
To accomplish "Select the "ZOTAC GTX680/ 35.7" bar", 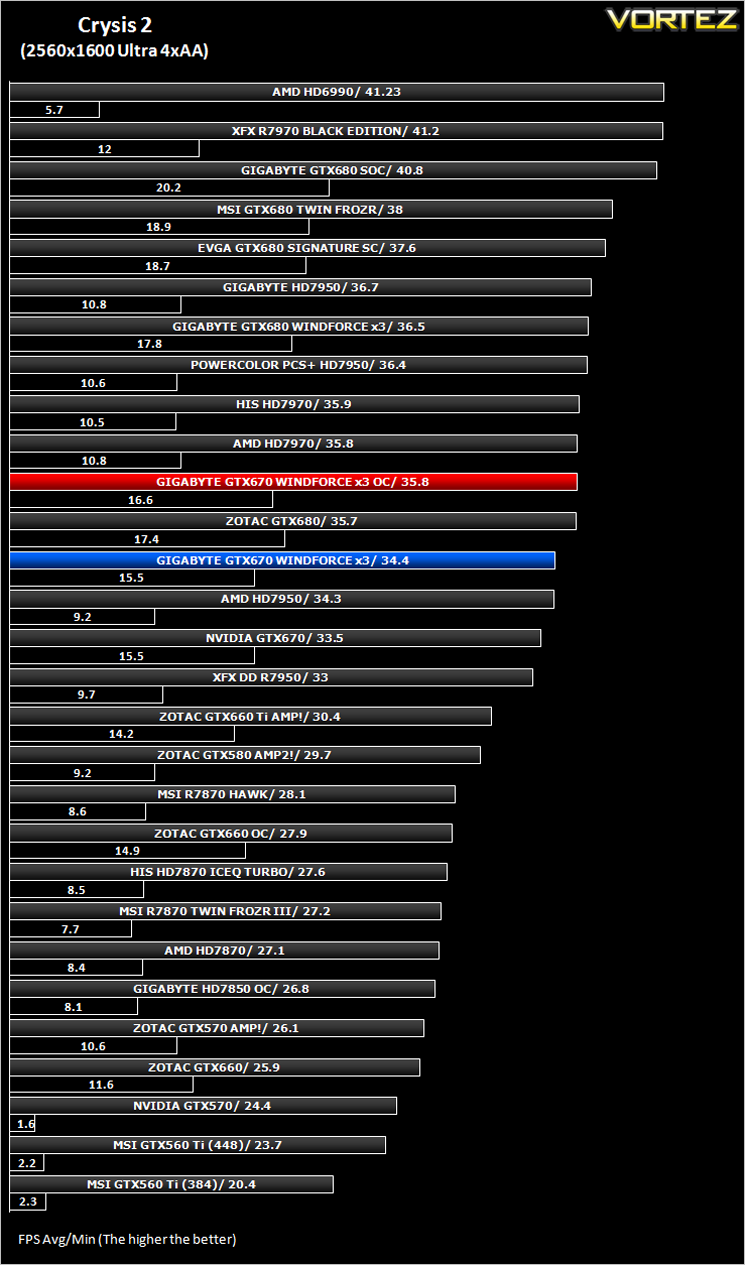I will [x=293, y=522].
